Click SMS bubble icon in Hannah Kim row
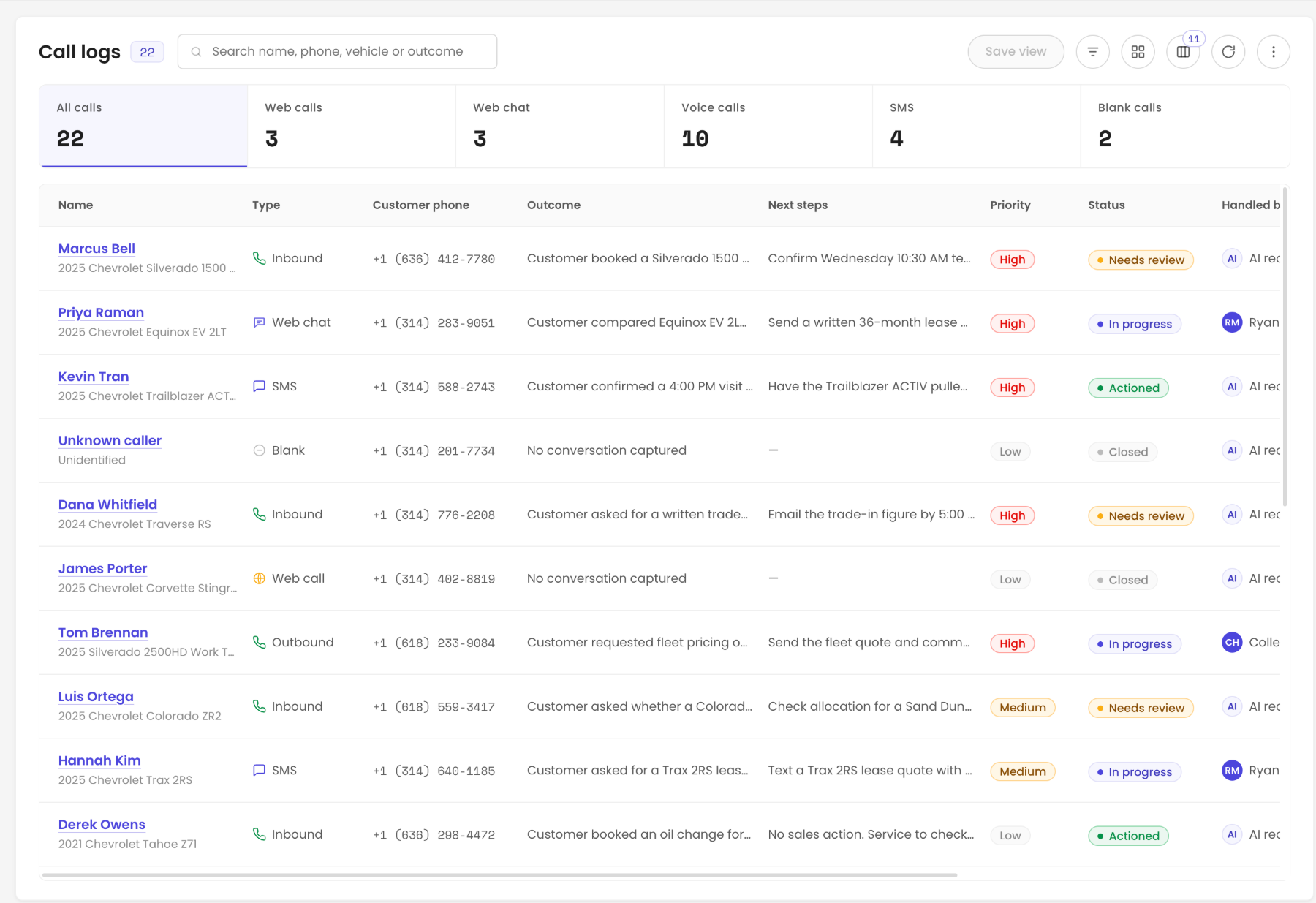This screenshot has height=903, width=1316. click(x=259, y=770)
